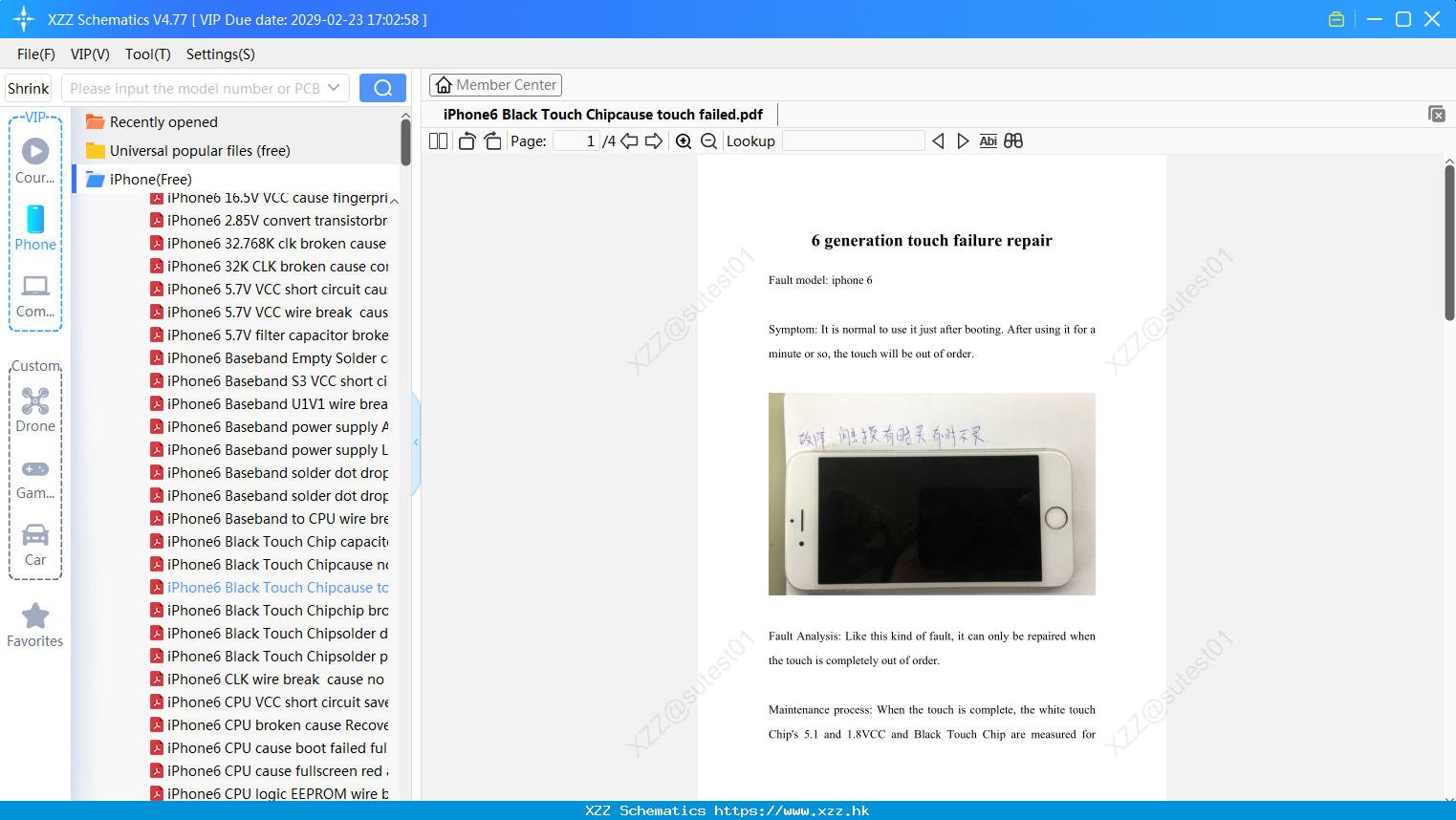
Task: Click the model number search input
Action: coord(195,88)
